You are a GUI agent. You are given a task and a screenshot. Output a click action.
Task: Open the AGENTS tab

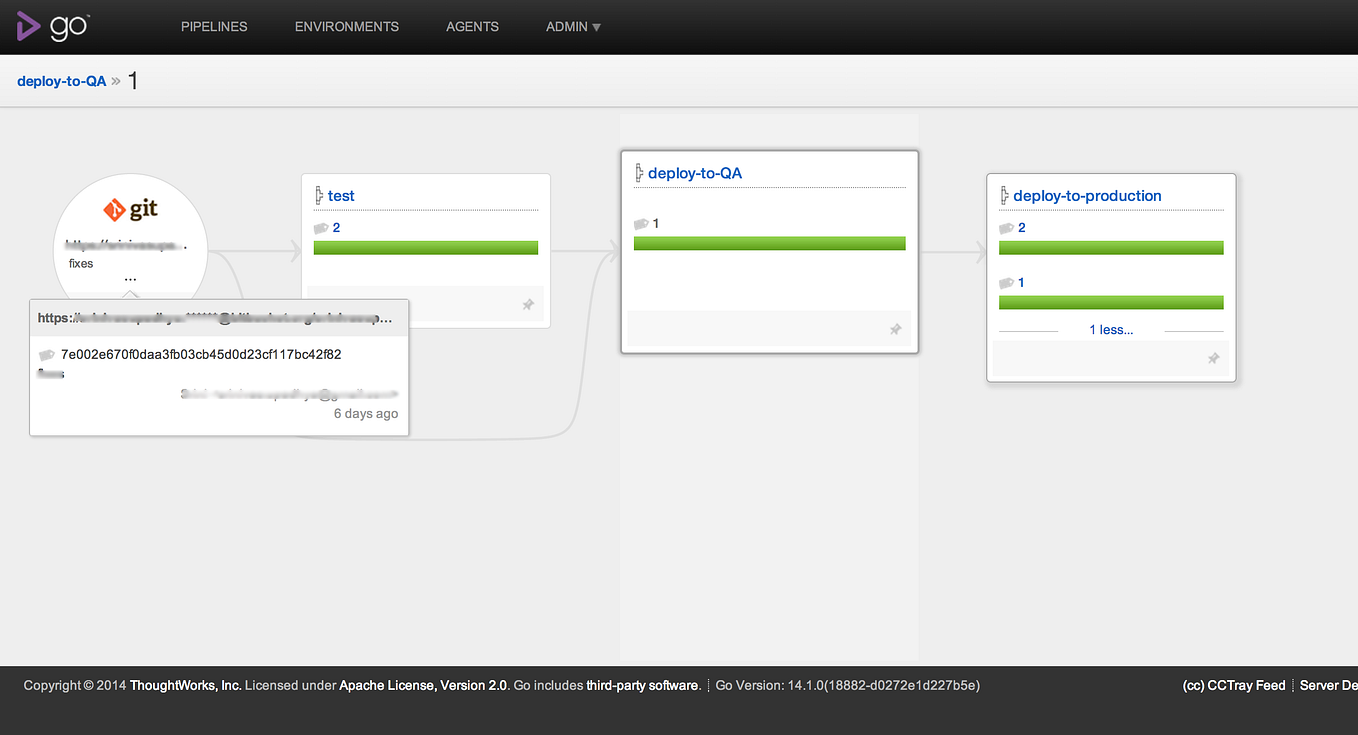[472, 27]
